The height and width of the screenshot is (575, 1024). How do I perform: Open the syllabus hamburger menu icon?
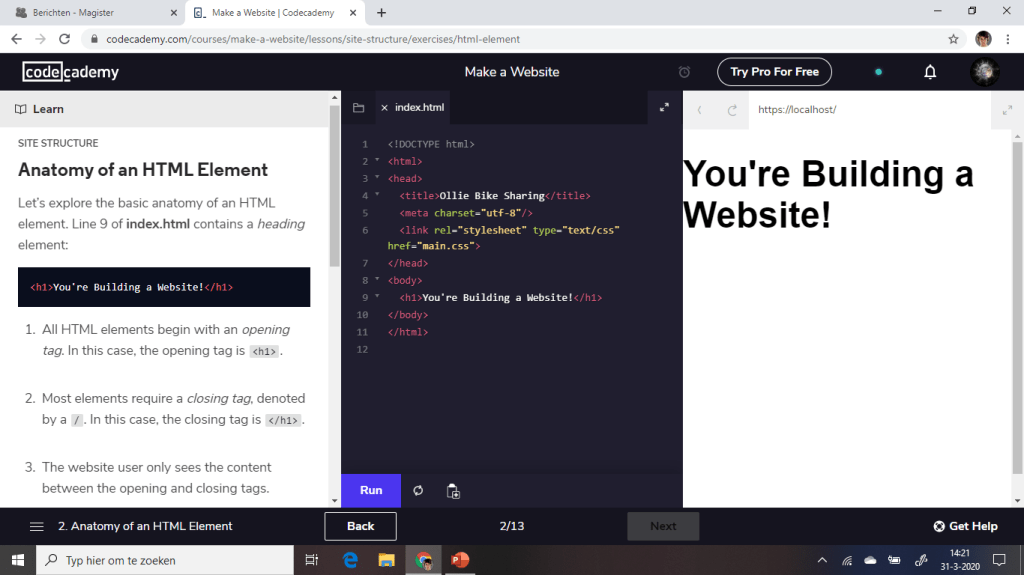click(37, 526)
